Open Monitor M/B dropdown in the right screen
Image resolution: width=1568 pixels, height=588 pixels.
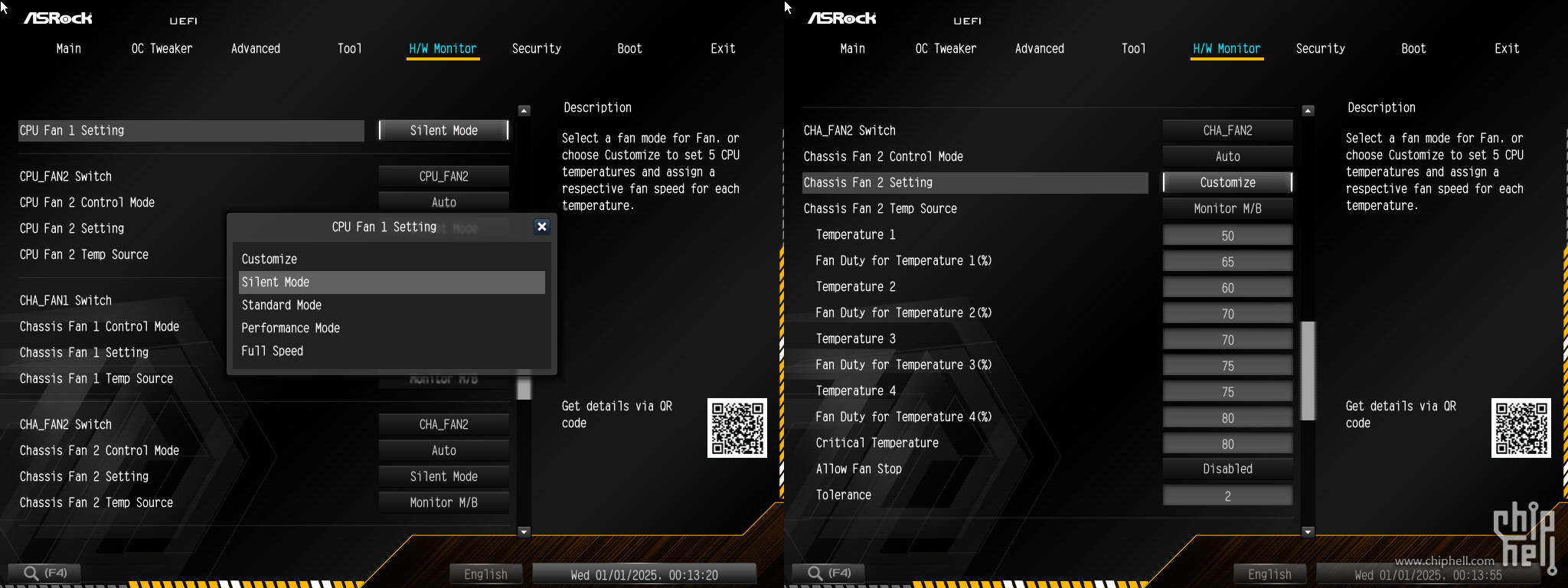(x=1227, y=209)
